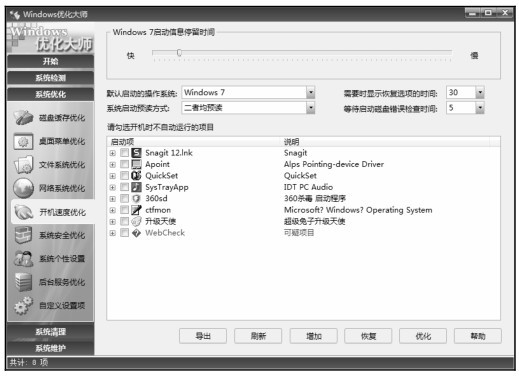Select 'Alps Pointing-device Driver' description text

click(334, 164)
